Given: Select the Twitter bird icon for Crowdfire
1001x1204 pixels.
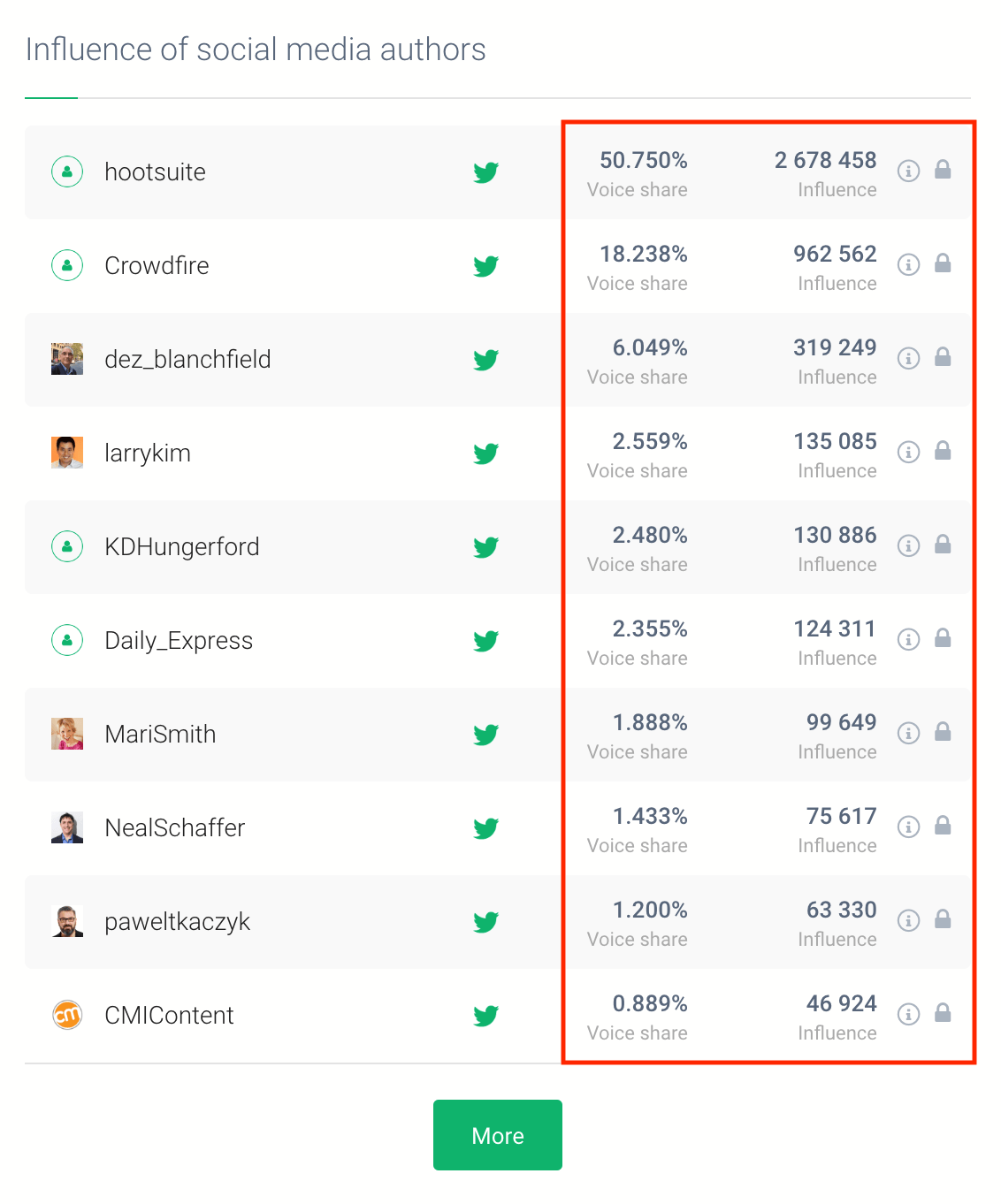Looking at the screenshot, I should coord(485,266).
